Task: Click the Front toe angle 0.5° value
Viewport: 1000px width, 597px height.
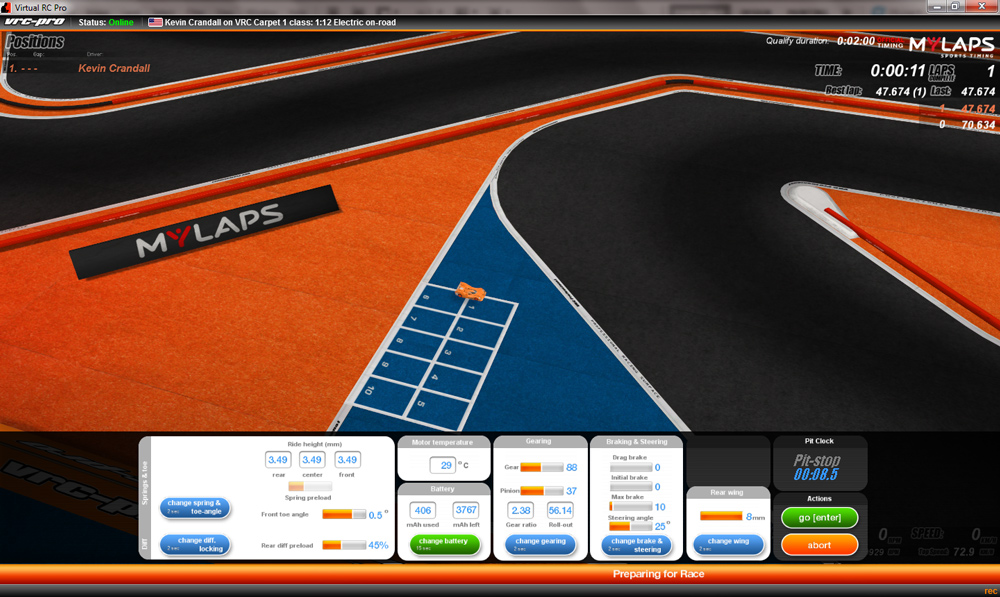Action: 378,515
